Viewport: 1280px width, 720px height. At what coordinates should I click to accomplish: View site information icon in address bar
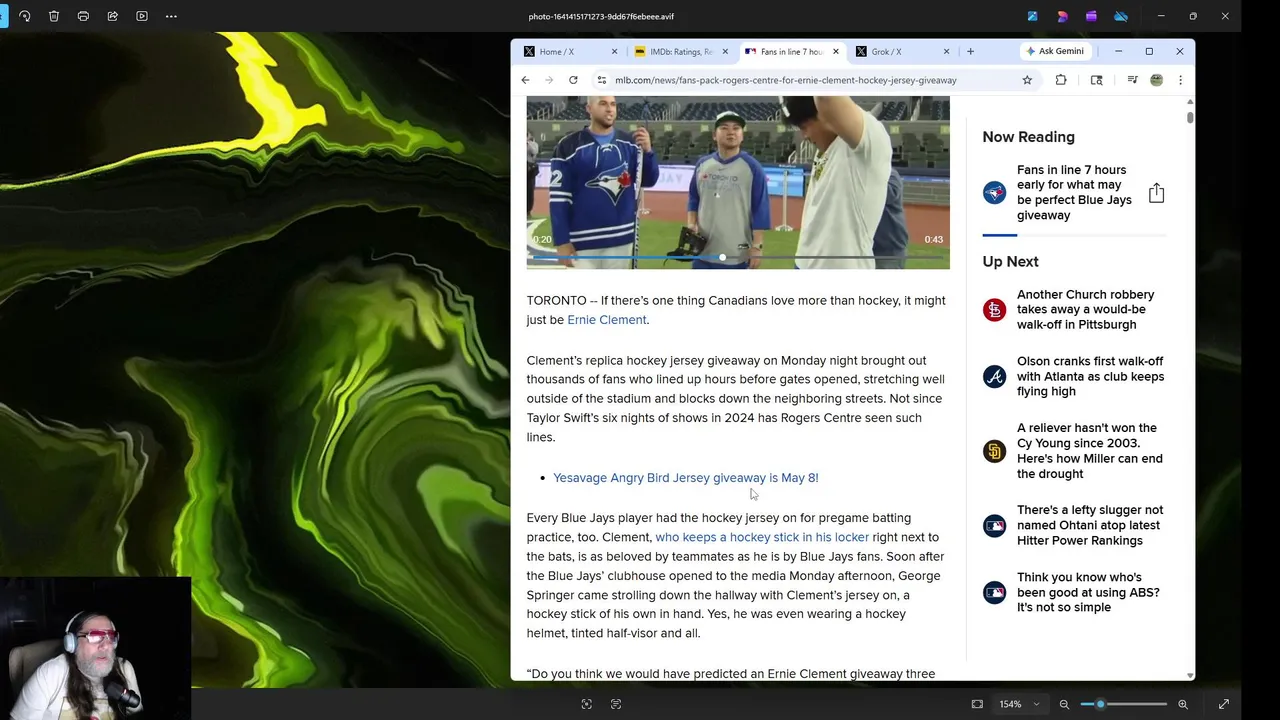pos(601,80)
